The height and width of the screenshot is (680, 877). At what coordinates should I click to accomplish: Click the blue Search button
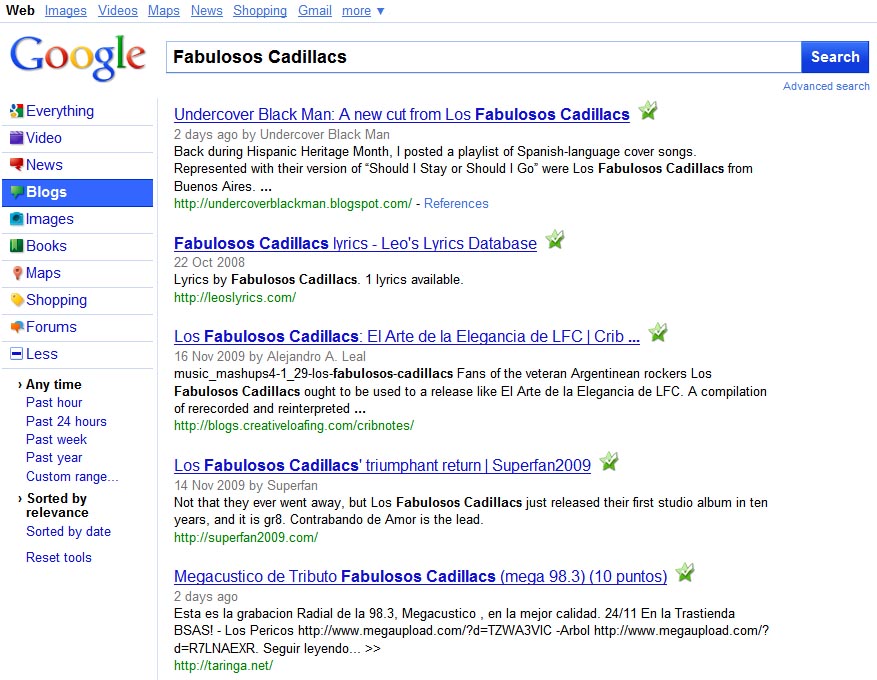pos(834,57)
